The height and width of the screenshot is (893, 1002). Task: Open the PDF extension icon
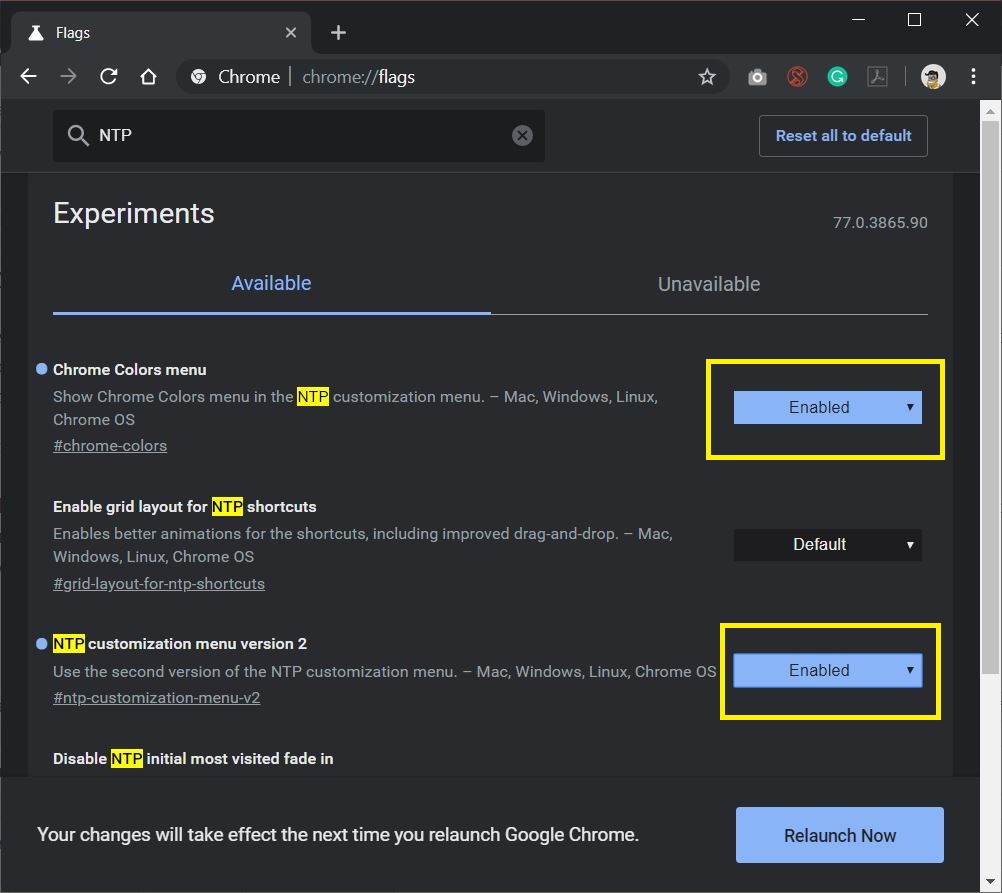[877, 77]
